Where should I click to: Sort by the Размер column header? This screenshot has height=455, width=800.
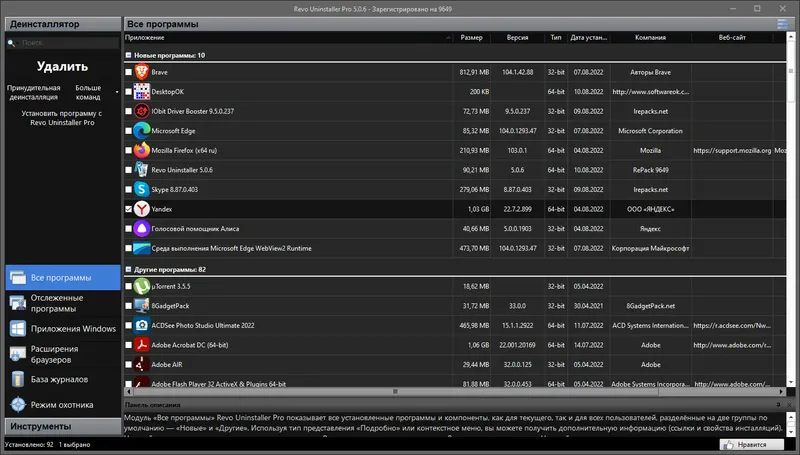point(471,38)
